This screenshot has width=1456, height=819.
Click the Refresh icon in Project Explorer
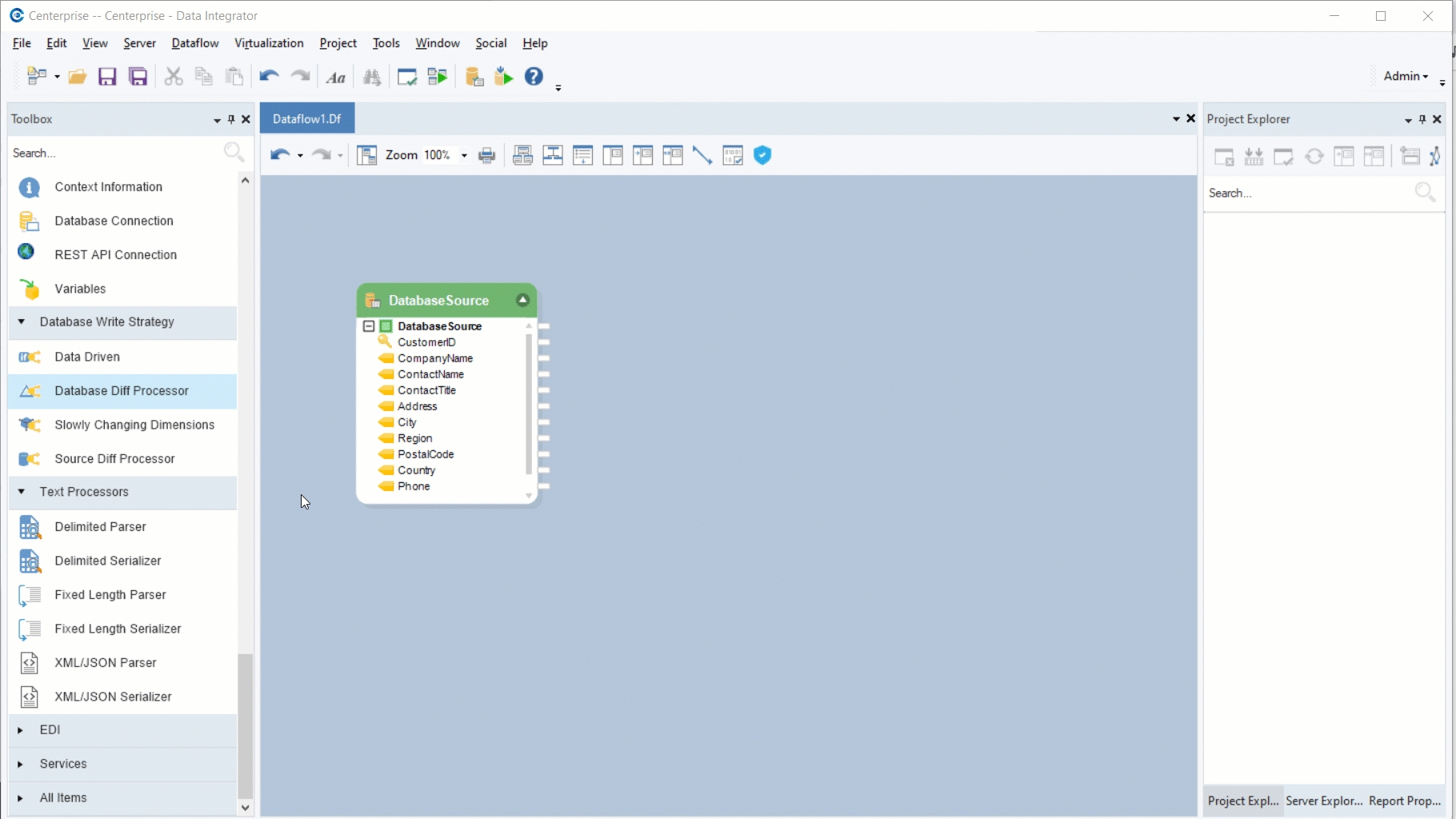click(1314, 156)
